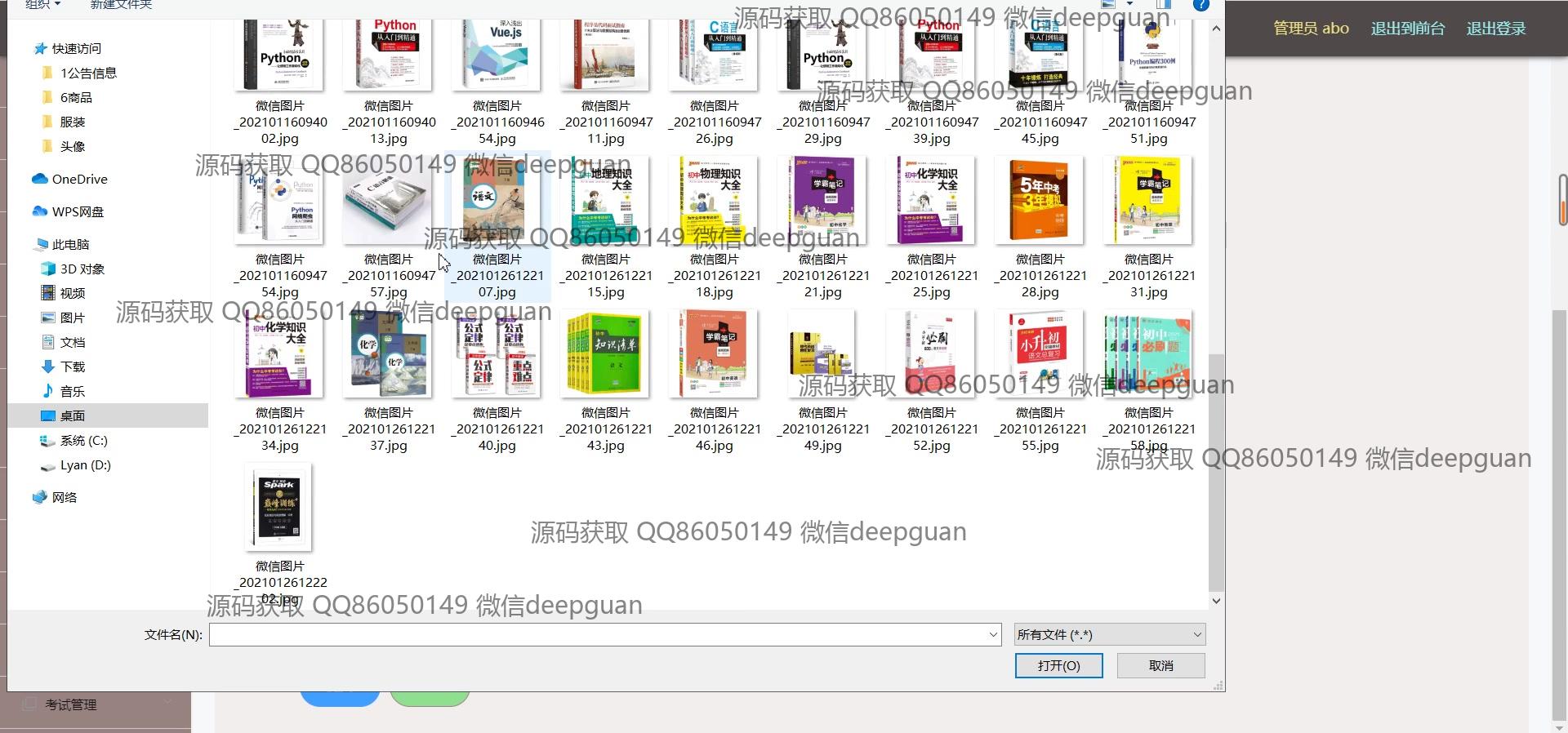Select 5年中考 image 微信图片_20210126122128.jpg

click(1040, 227)
